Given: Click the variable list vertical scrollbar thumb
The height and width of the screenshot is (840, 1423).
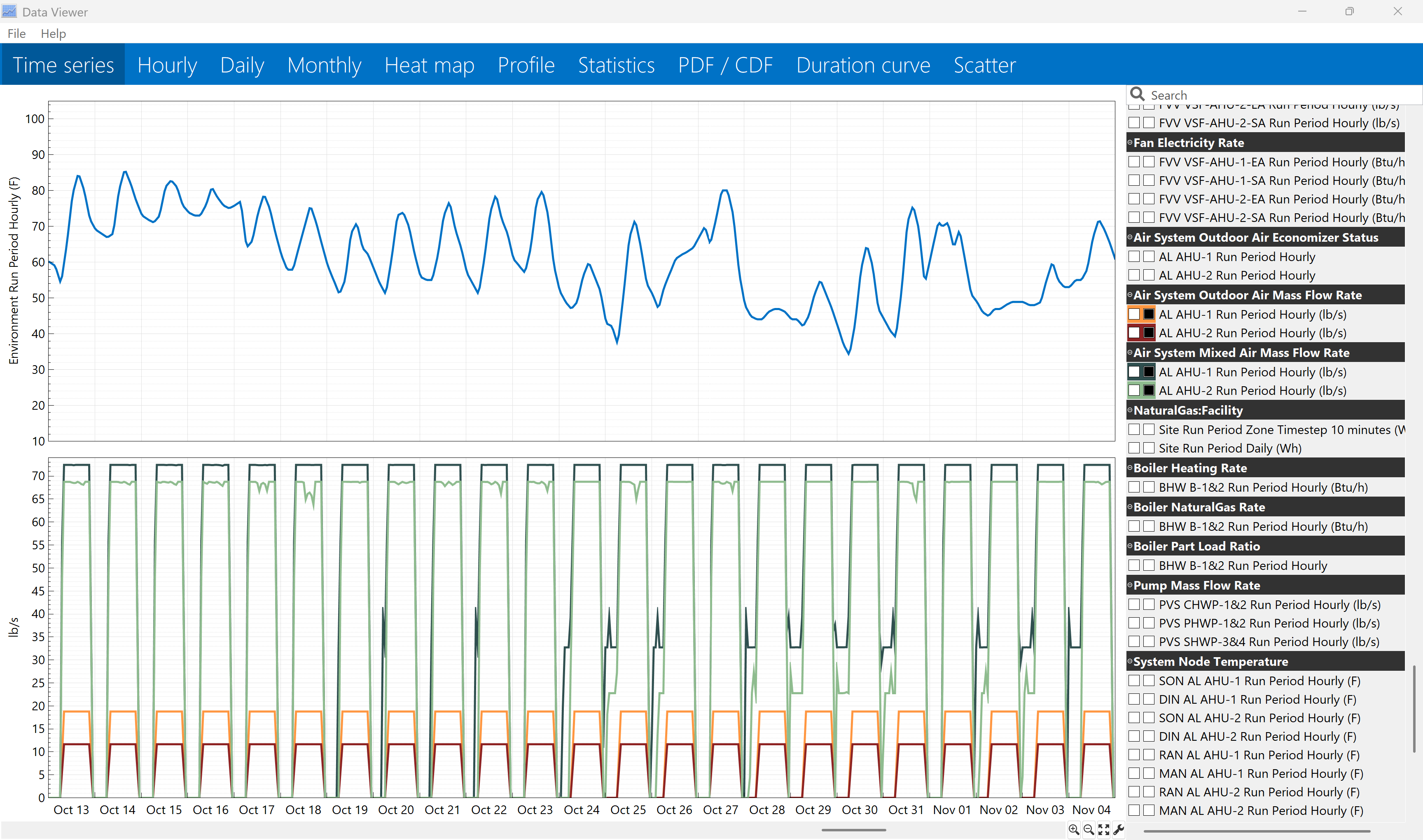Looking at the screenshot, I should click(1414, 709).
